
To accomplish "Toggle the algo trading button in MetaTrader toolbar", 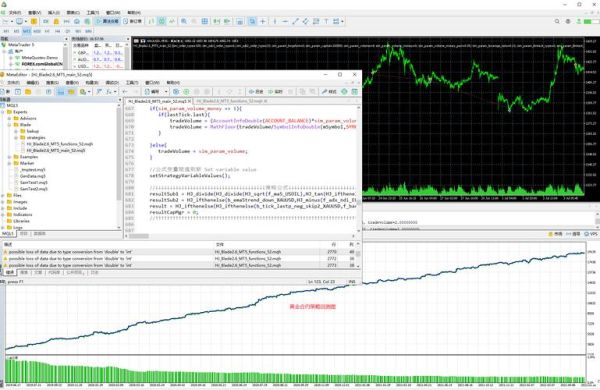I will [108, 21].
